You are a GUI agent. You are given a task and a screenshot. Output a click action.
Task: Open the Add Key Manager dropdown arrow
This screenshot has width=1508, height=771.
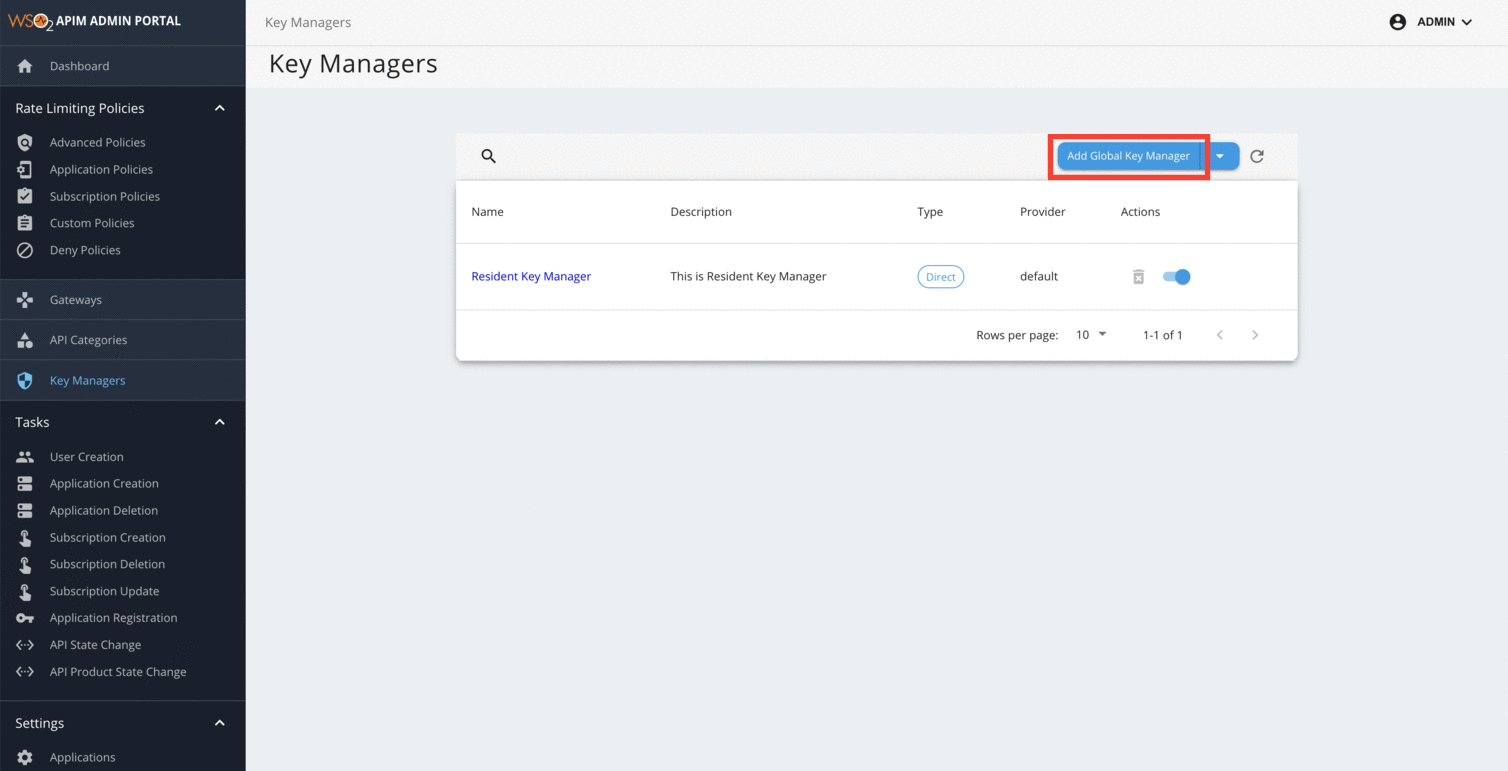tap(1220, 156)
